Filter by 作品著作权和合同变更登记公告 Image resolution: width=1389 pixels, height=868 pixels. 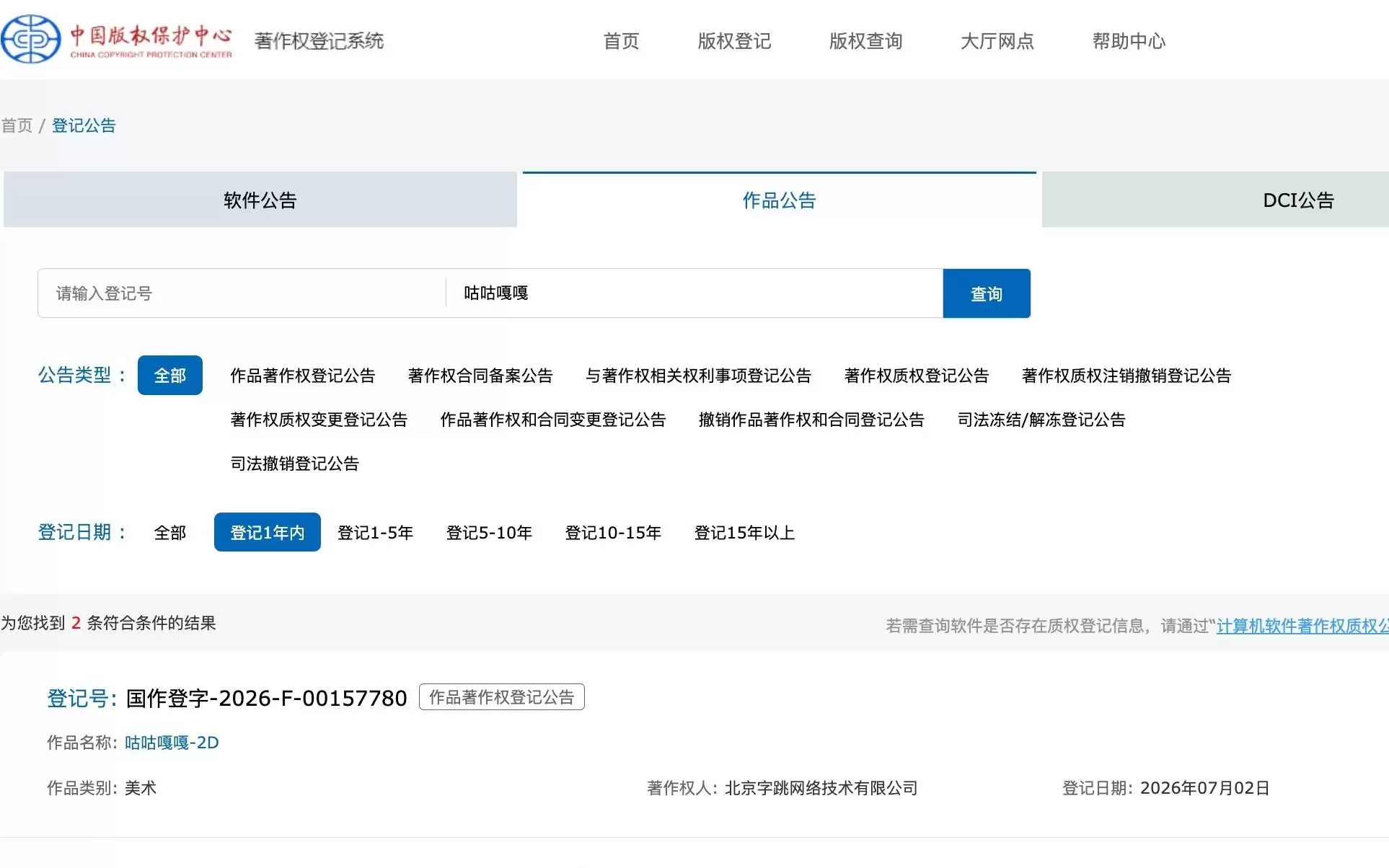pos(553,420)
